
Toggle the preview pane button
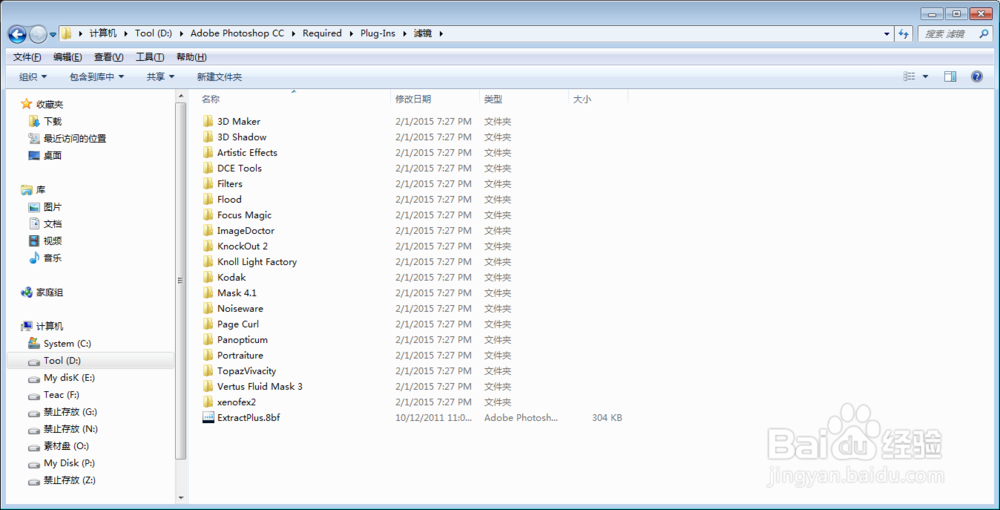pyautogui.click(x=950, y=76)
